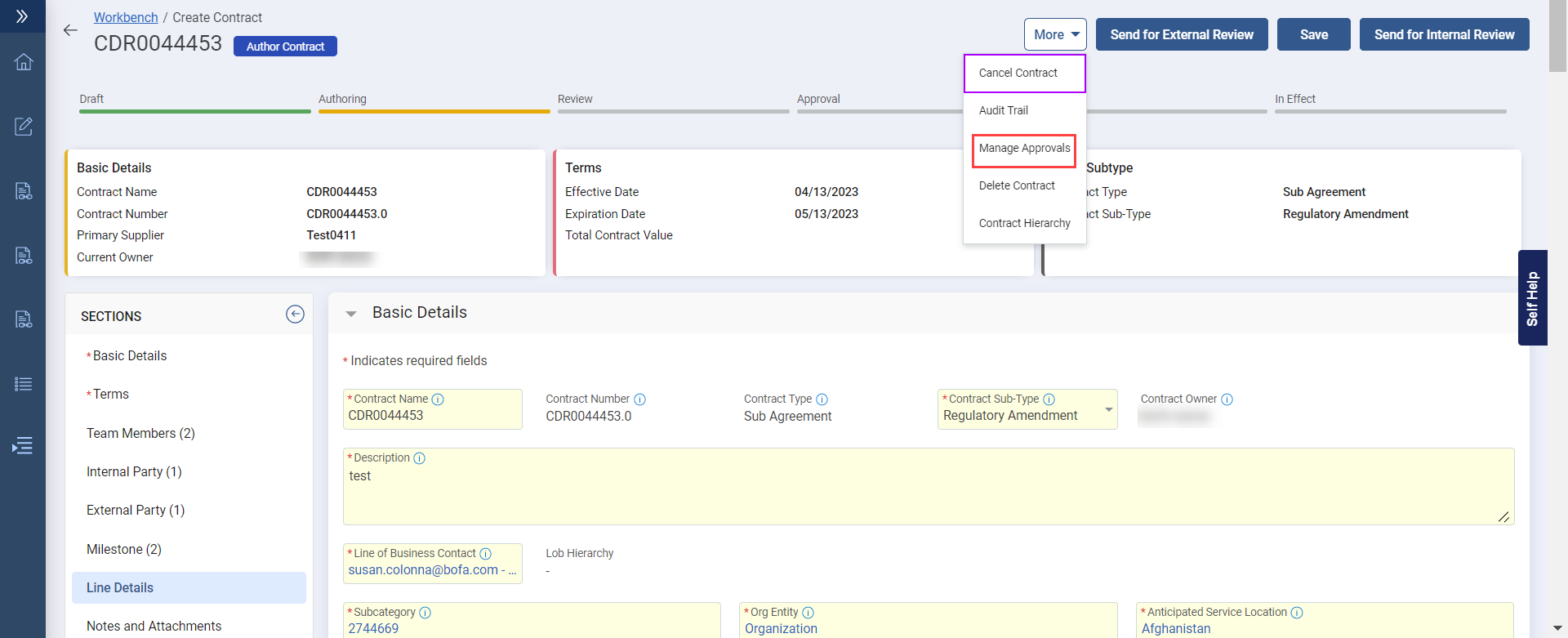Click the back arrow beside contract title
This screenshot has width=1568, height=638.
point(70,30)
